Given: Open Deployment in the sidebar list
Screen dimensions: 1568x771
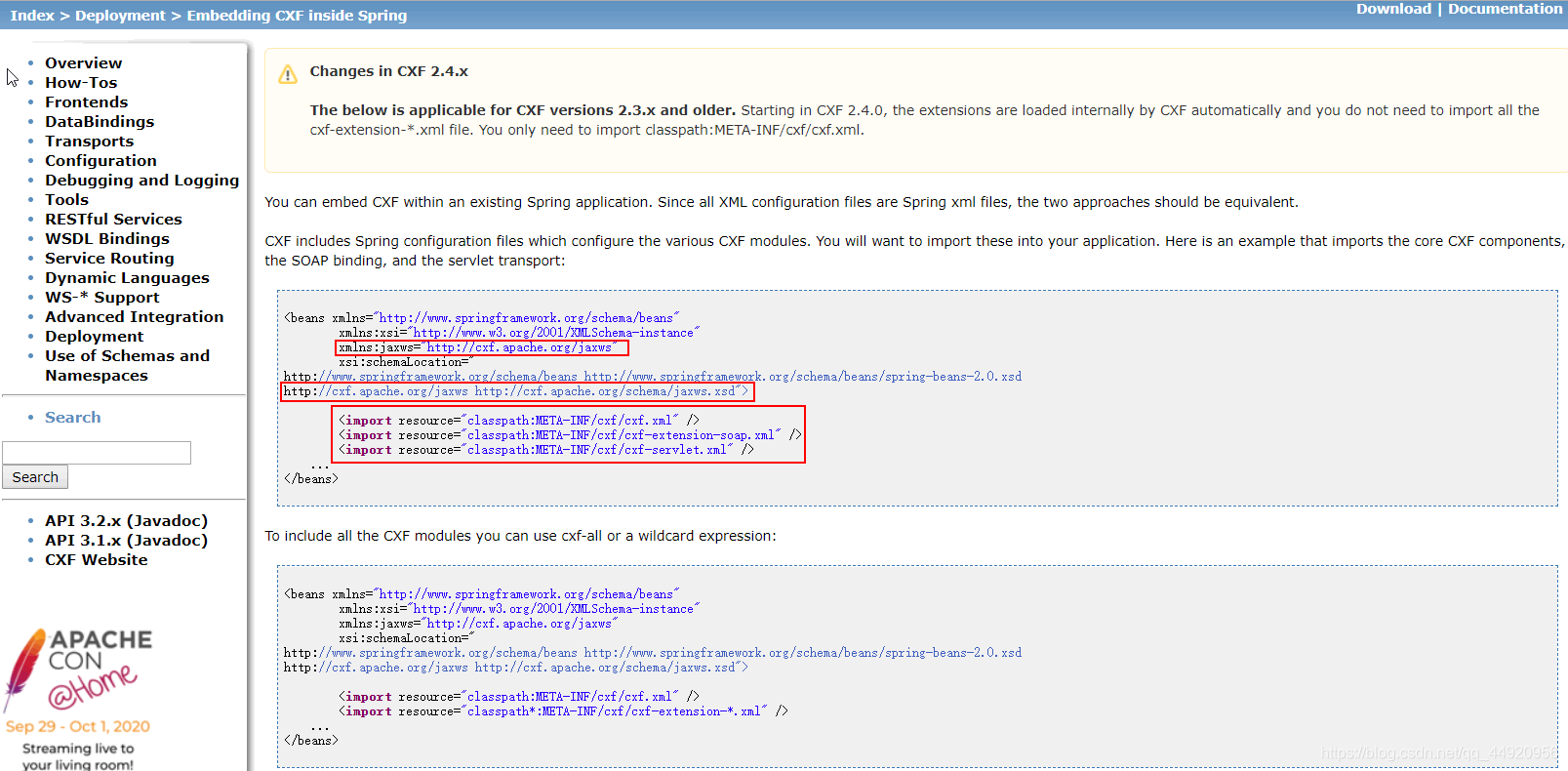Looking at the screenshot, I should [94, 337].
